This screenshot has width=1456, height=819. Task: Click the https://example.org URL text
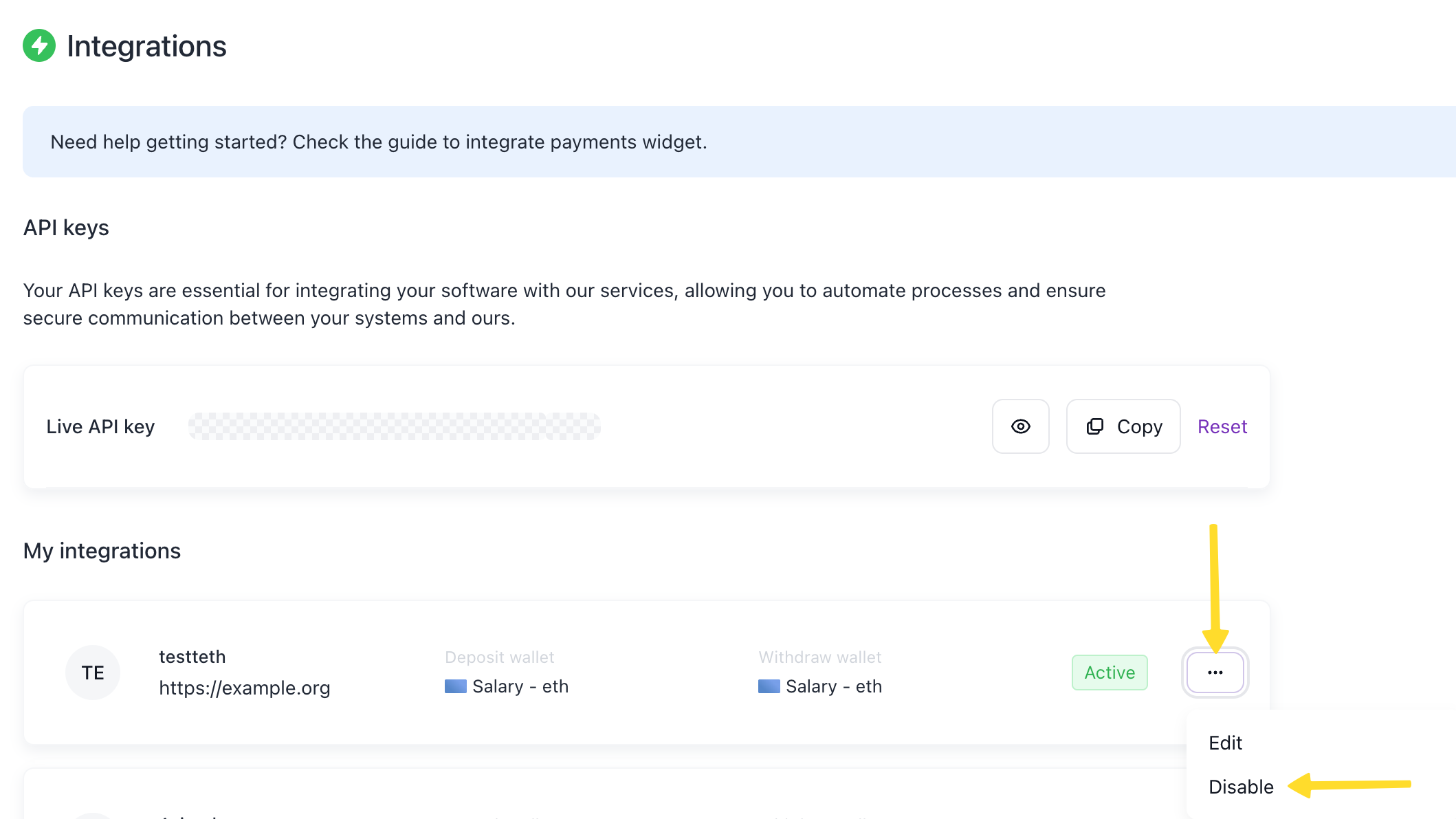pos(244,688)
